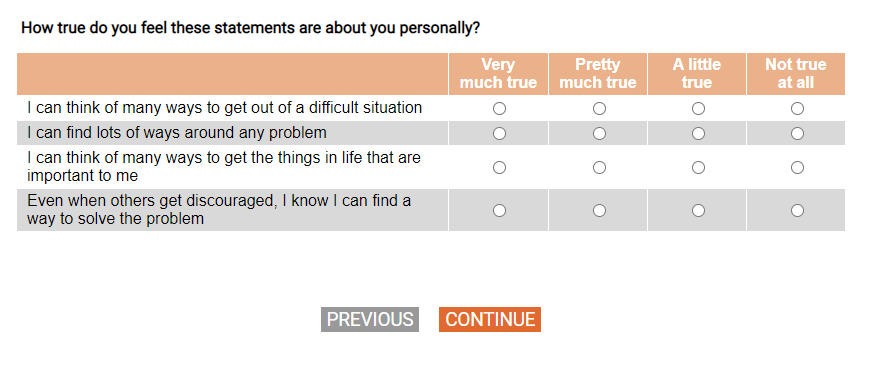Mark 'Not true at all' for difficult situation statement
Viewport: 880px width, 390px height.
click(x=797, y=108)
